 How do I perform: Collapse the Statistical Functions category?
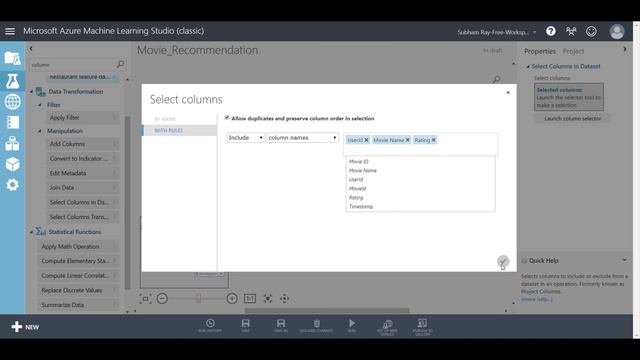[31, 232]
